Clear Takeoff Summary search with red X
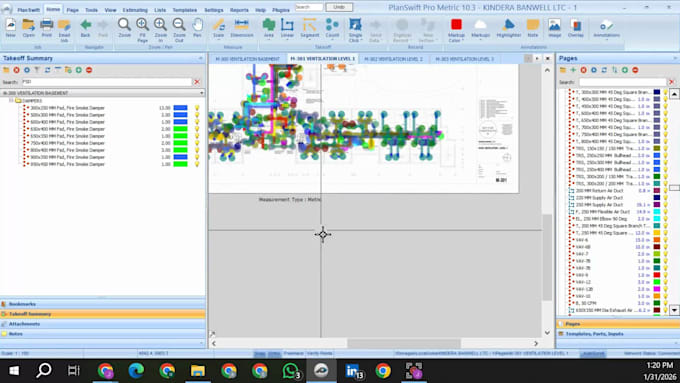Image resolution: width=680 pixels, height=383 pixels. [197, 82]
